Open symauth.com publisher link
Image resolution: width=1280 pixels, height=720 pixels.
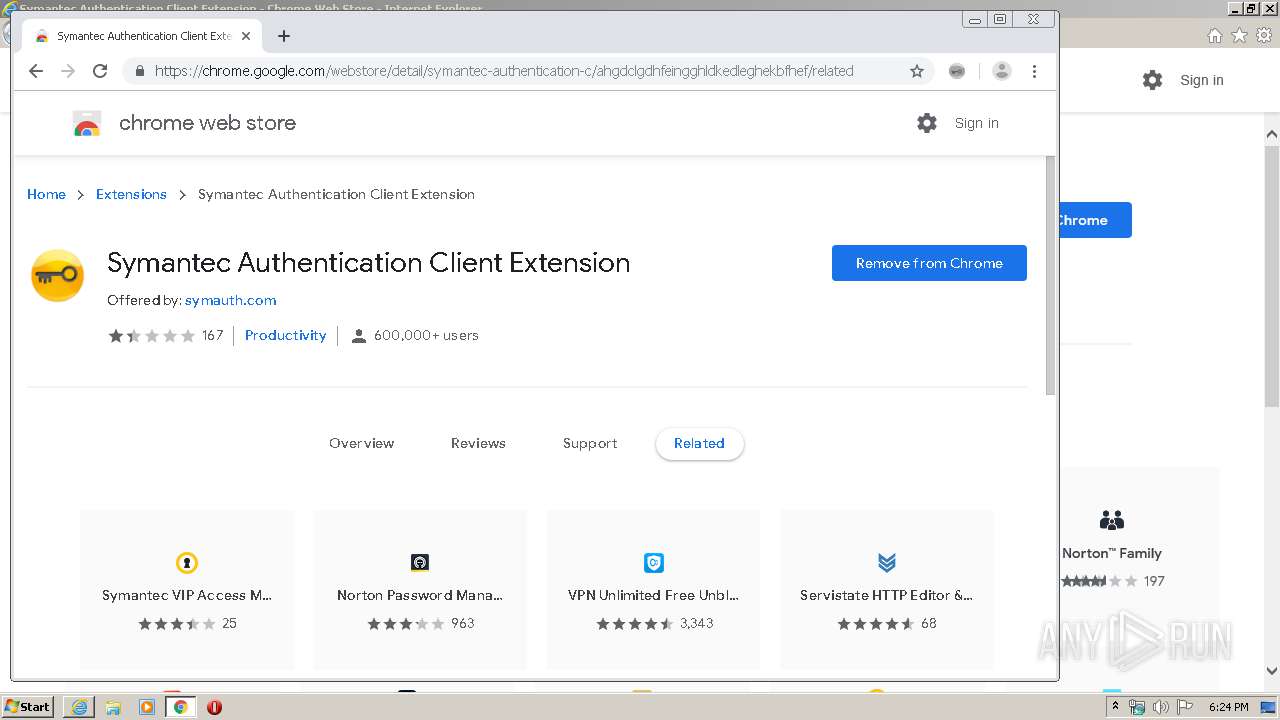click(x=231, y=300)
